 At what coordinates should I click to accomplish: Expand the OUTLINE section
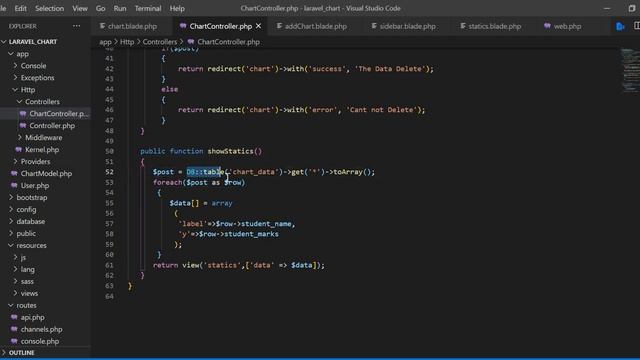pos(21,353)
